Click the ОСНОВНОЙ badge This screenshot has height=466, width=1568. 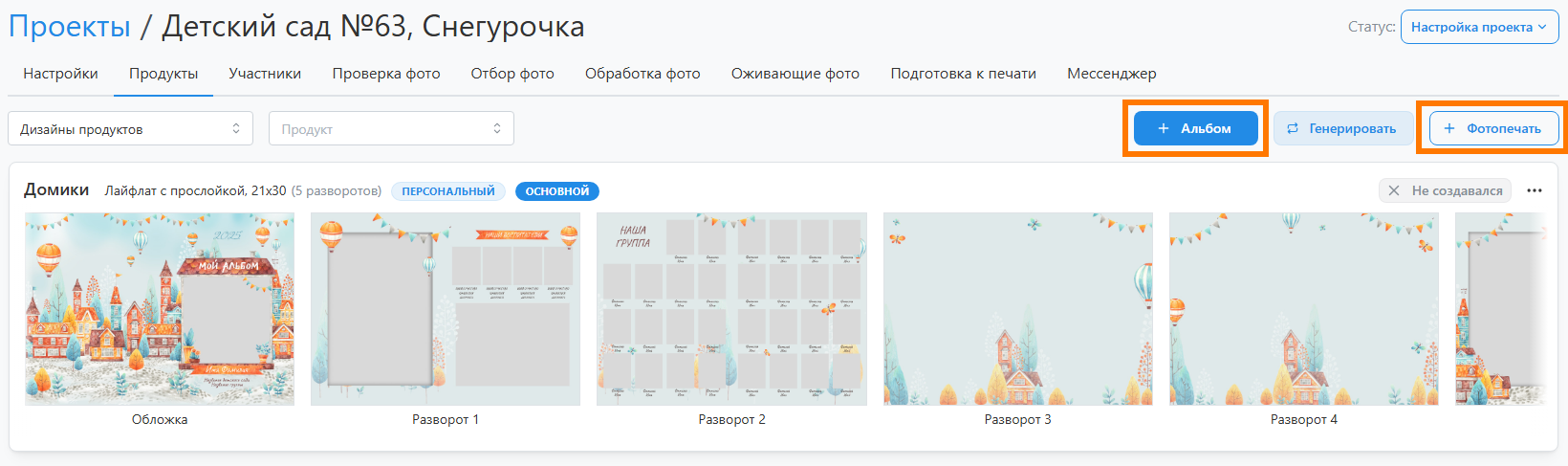click(x=557, y=191)
